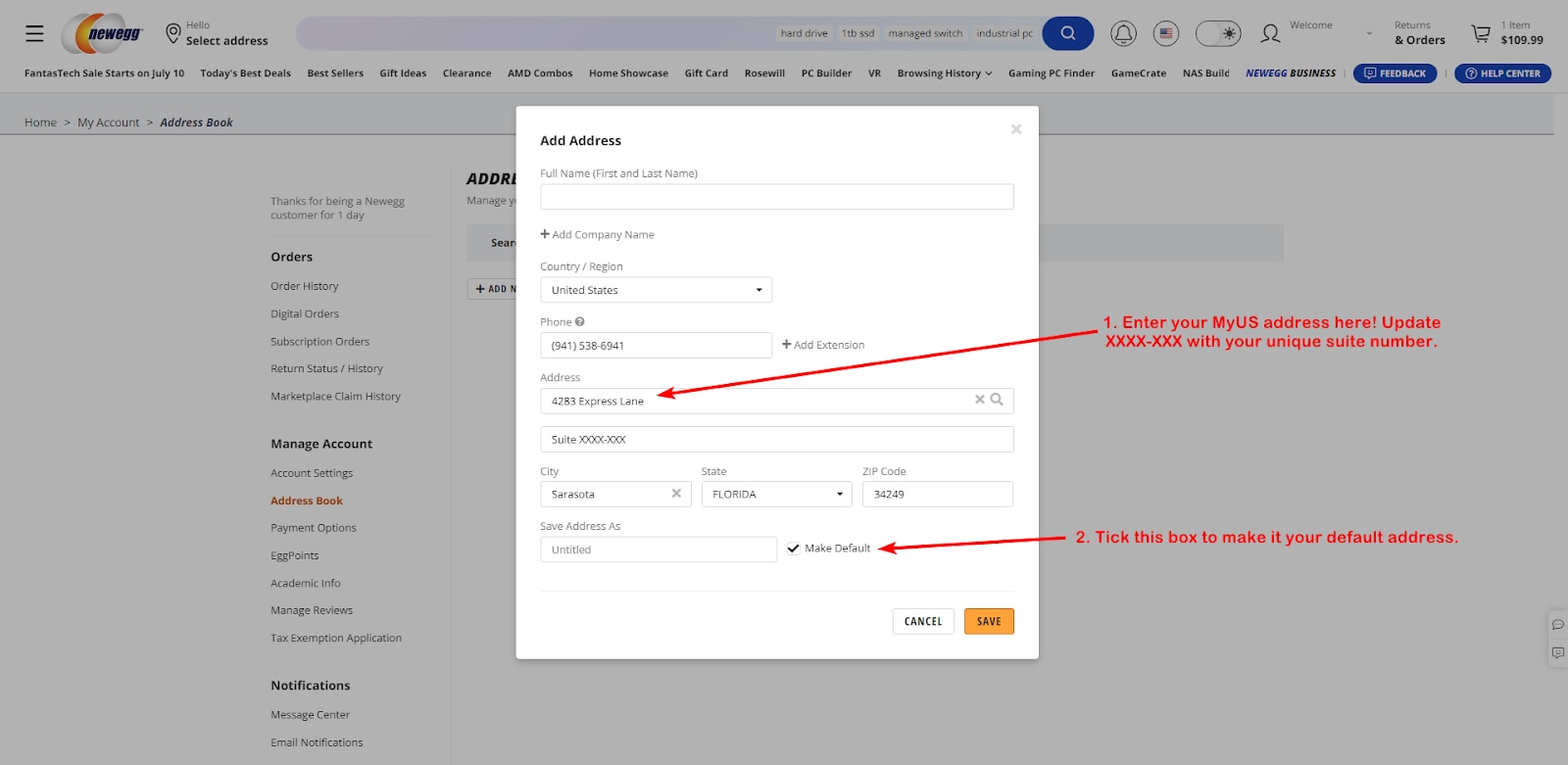Open Manage Reviews sidebar link
The height and width of the screenshot is (765, 1568).
(312, 610)
